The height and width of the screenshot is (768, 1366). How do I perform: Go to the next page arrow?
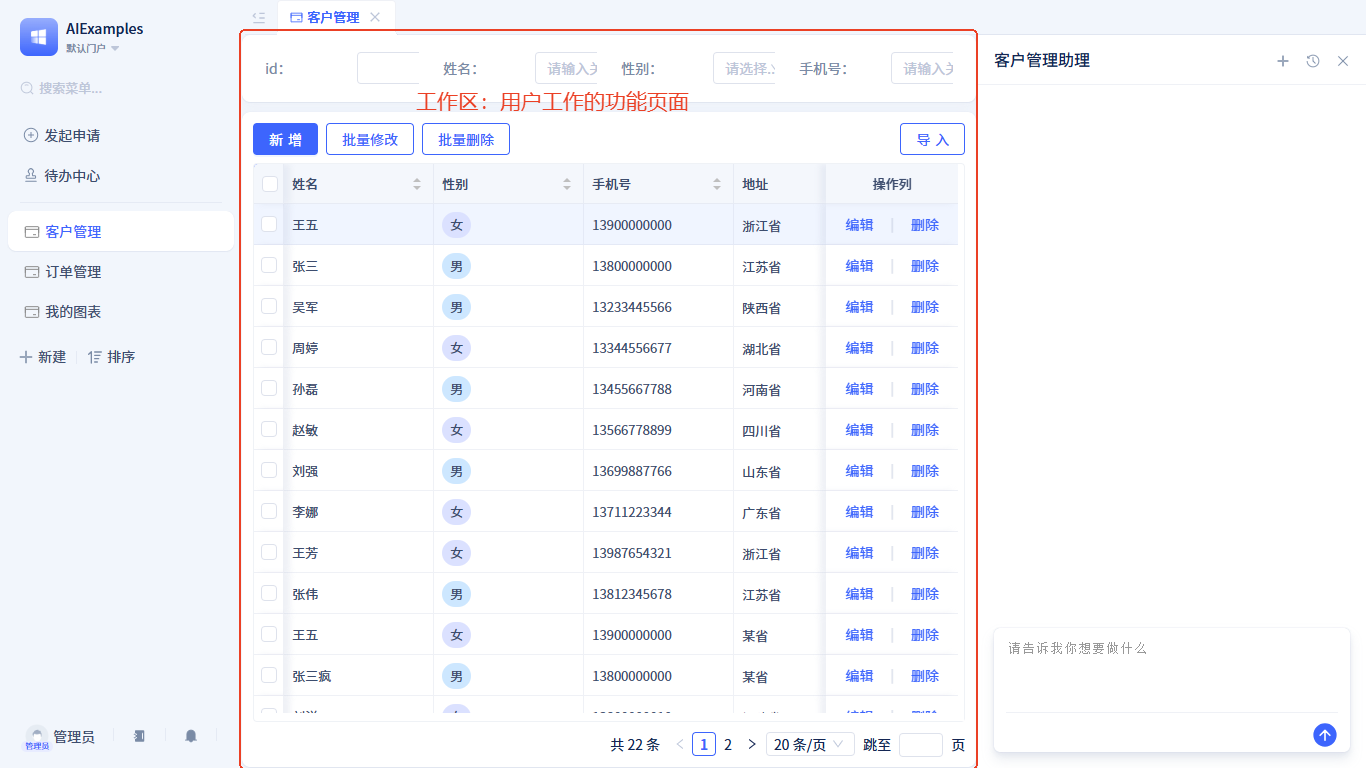coord(752,744)
